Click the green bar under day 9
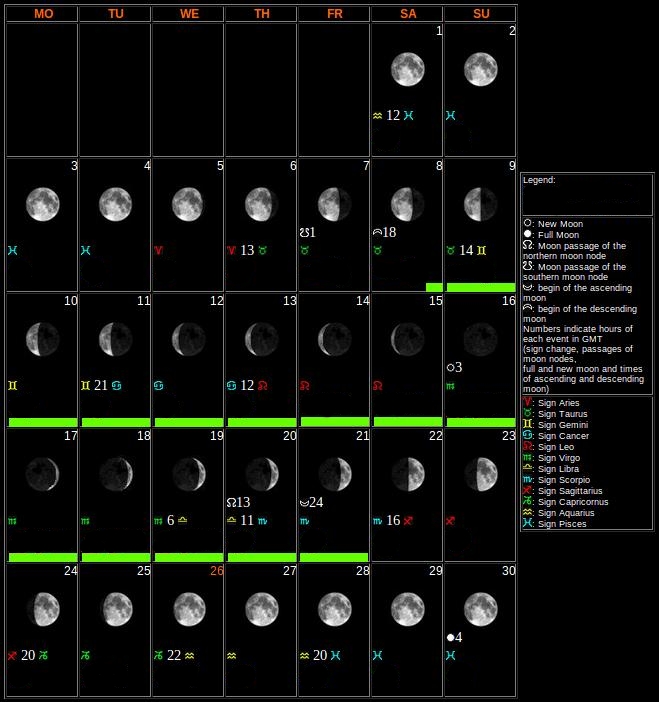 (480, 287)
